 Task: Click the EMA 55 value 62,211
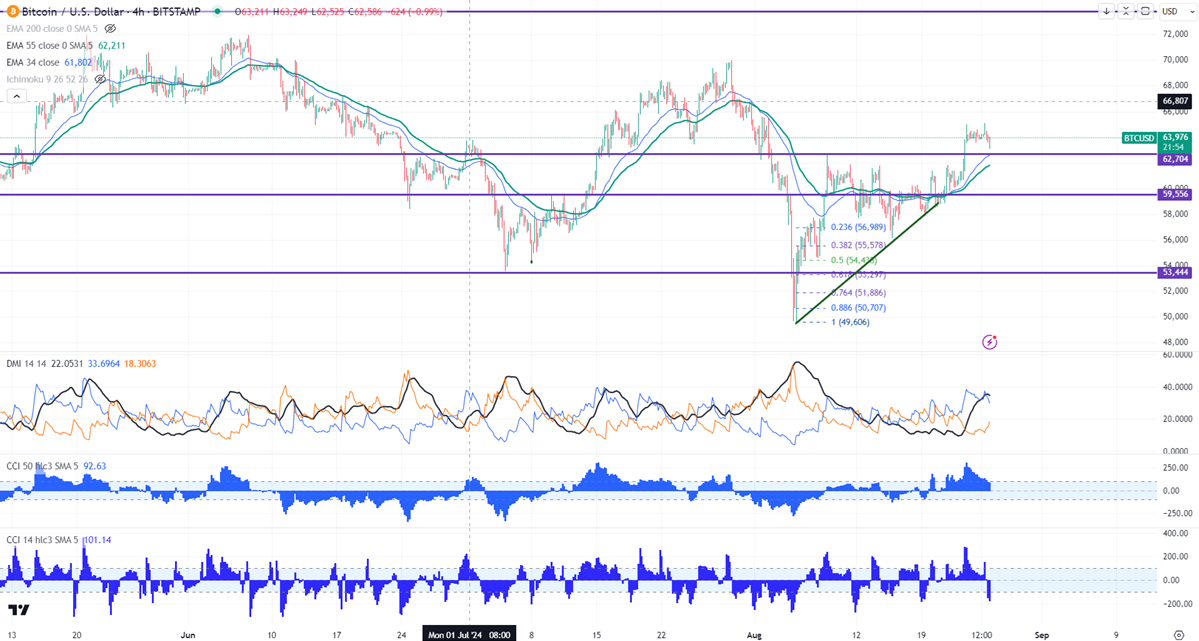(x=112, y=45)
